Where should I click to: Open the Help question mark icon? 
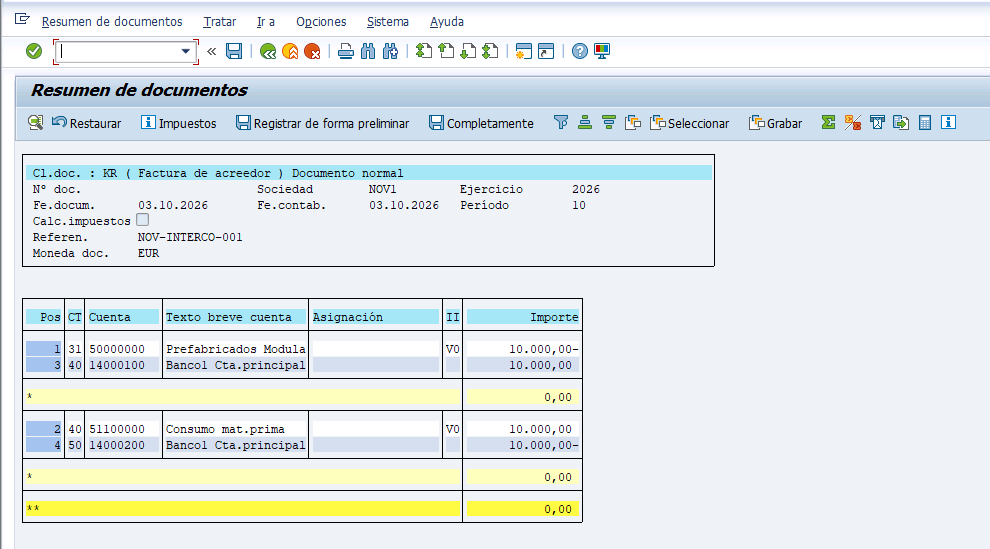click(x=580, y=51)
